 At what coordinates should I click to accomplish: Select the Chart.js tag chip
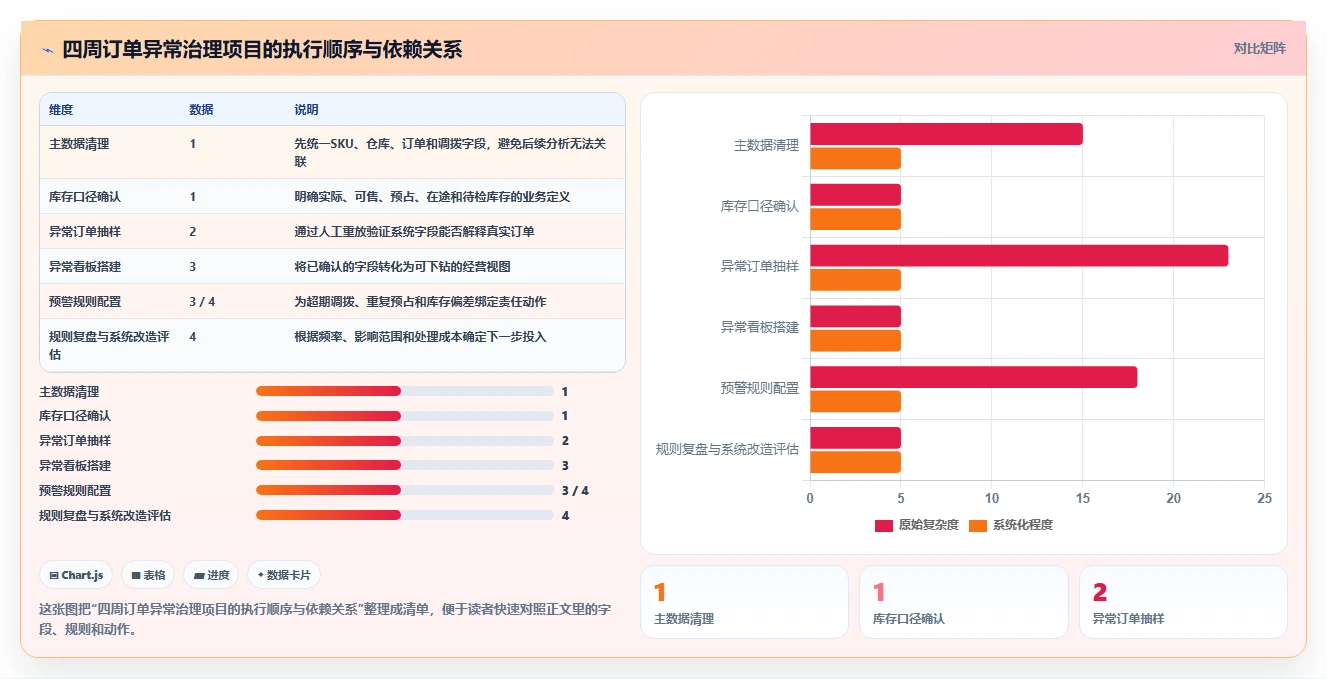pyautogui.click(x=76, y=575)
